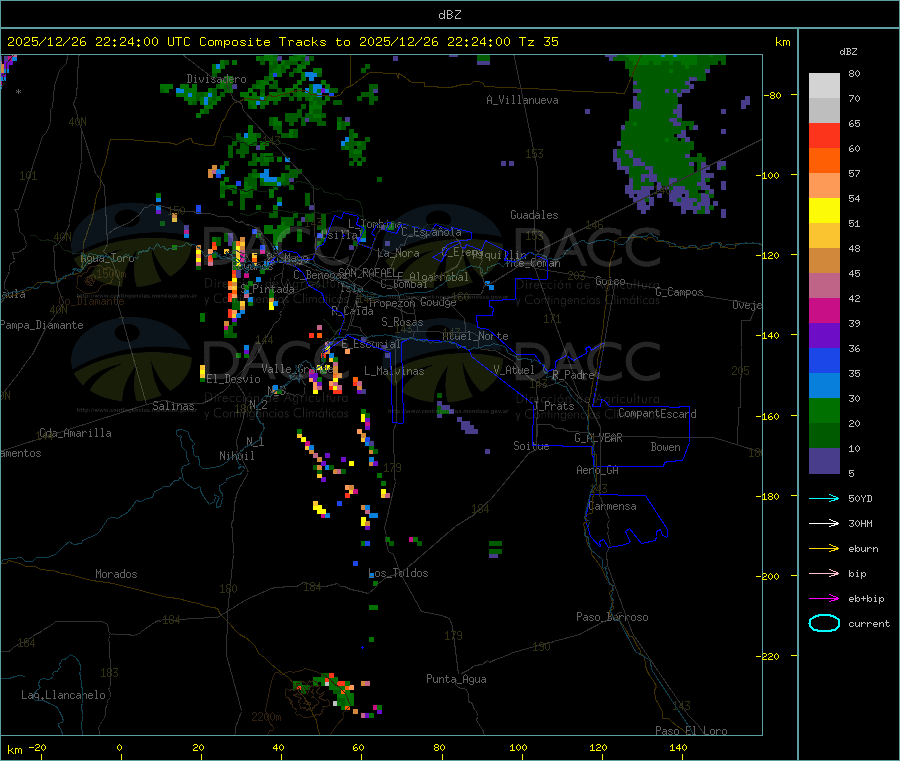Click the timestamp '2025/12/26 22:24:00 UTC Composite' text
This screenshot has width=900, height=761.
point(138,42)
